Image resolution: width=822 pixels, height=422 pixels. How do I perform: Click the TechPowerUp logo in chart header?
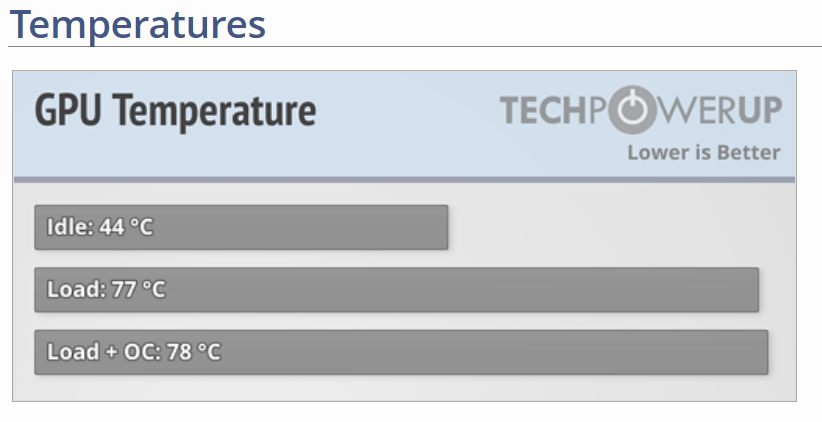[640, 112]
